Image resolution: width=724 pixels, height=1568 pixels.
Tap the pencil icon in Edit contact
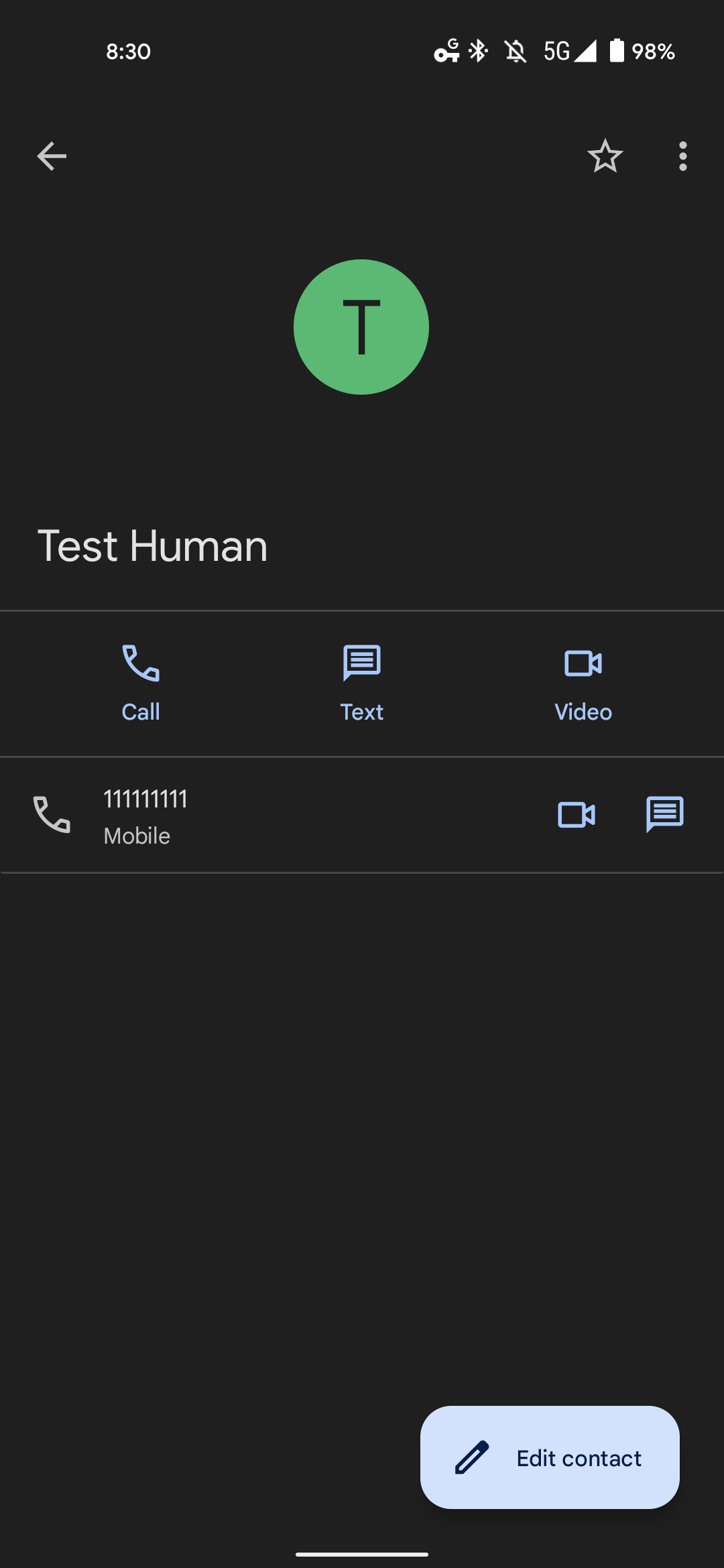(472, 1457)
